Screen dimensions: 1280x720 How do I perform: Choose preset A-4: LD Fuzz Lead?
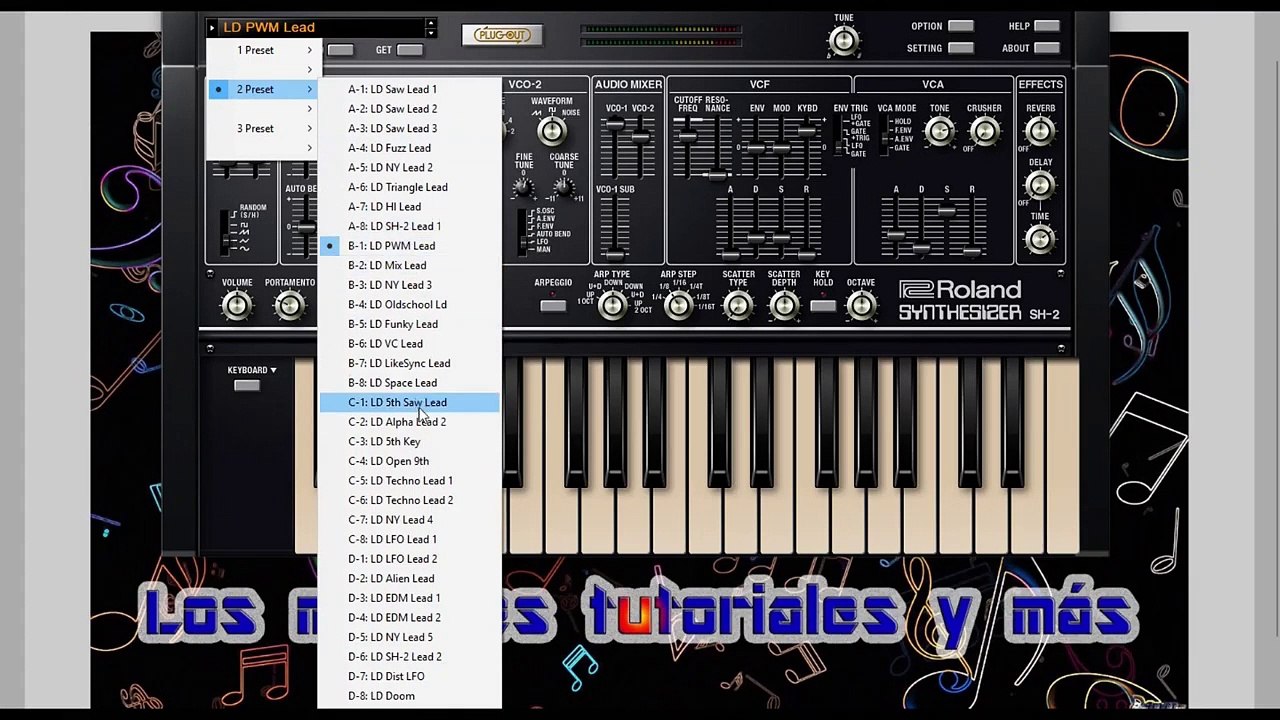(x=410, y=148)
